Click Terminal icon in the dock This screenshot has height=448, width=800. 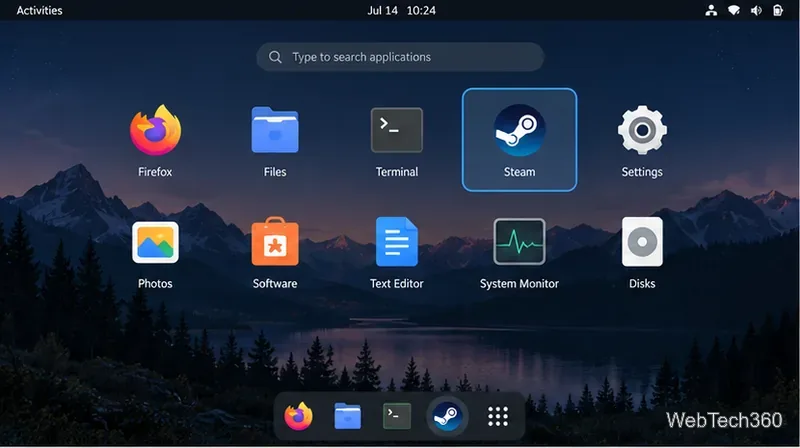(397, 416)
